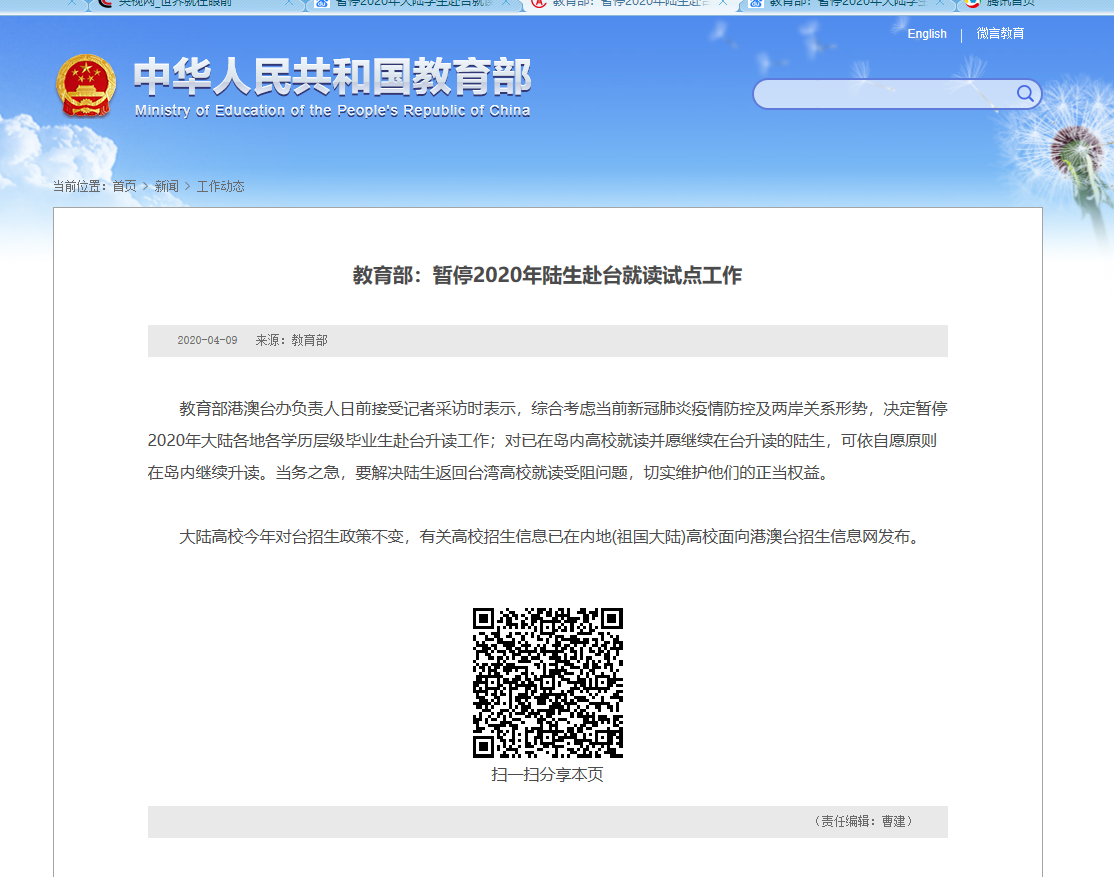Click the 扫一扫分享本页 caption
Screen dimensions: 1114x877
click(547, 775)
